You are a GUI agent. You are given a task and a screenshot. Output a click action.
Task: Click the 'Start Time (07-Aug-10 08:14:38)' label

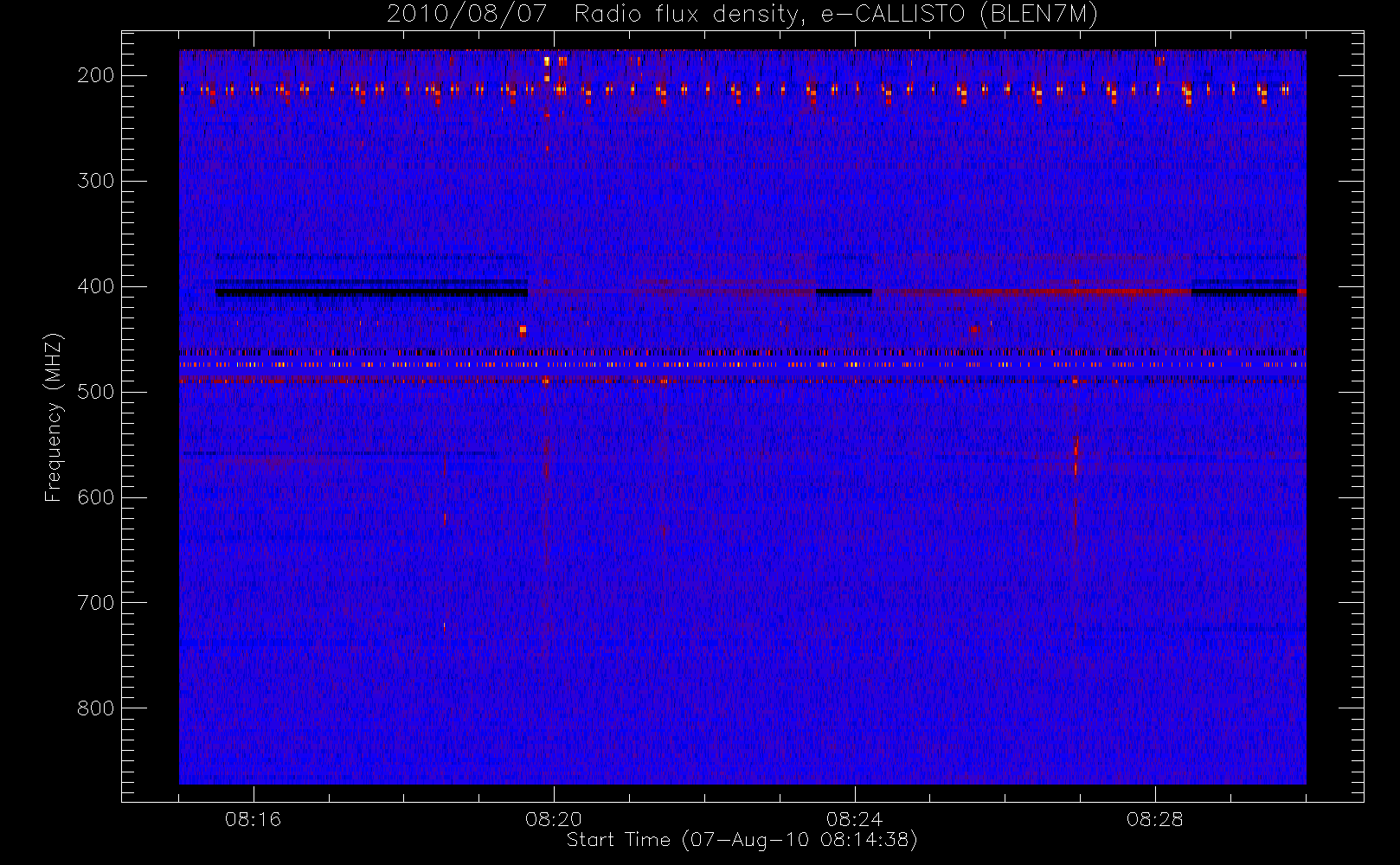(742, 840)
